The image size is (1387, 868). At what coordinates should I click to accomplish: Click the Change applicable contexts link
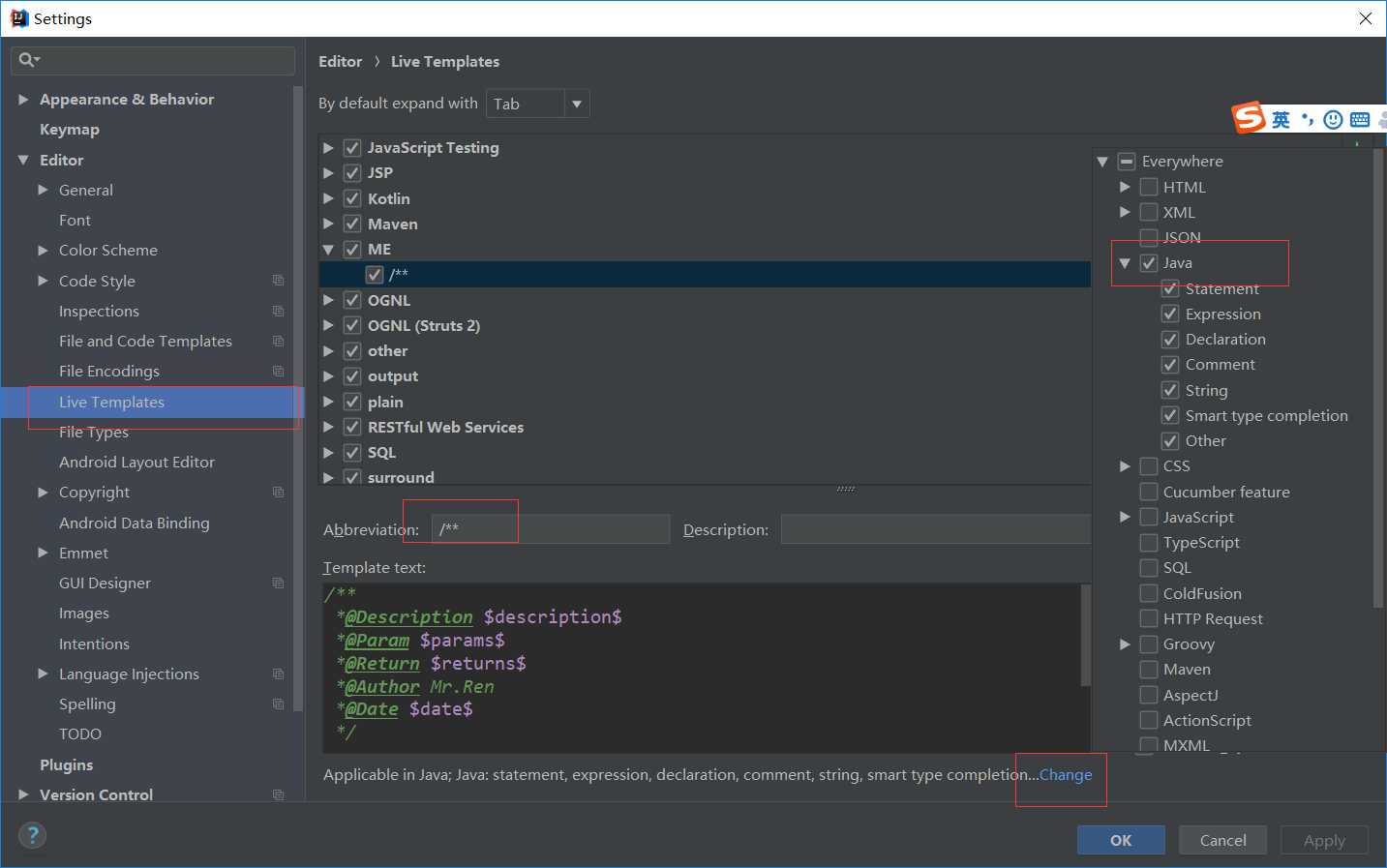(1066, 774)
